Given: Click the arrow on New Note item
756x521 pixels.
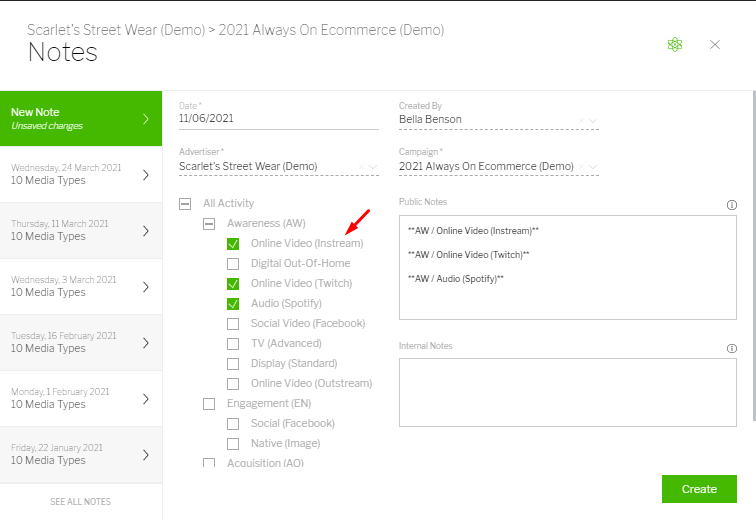Looking at the screenshot, I should point(145,119).
